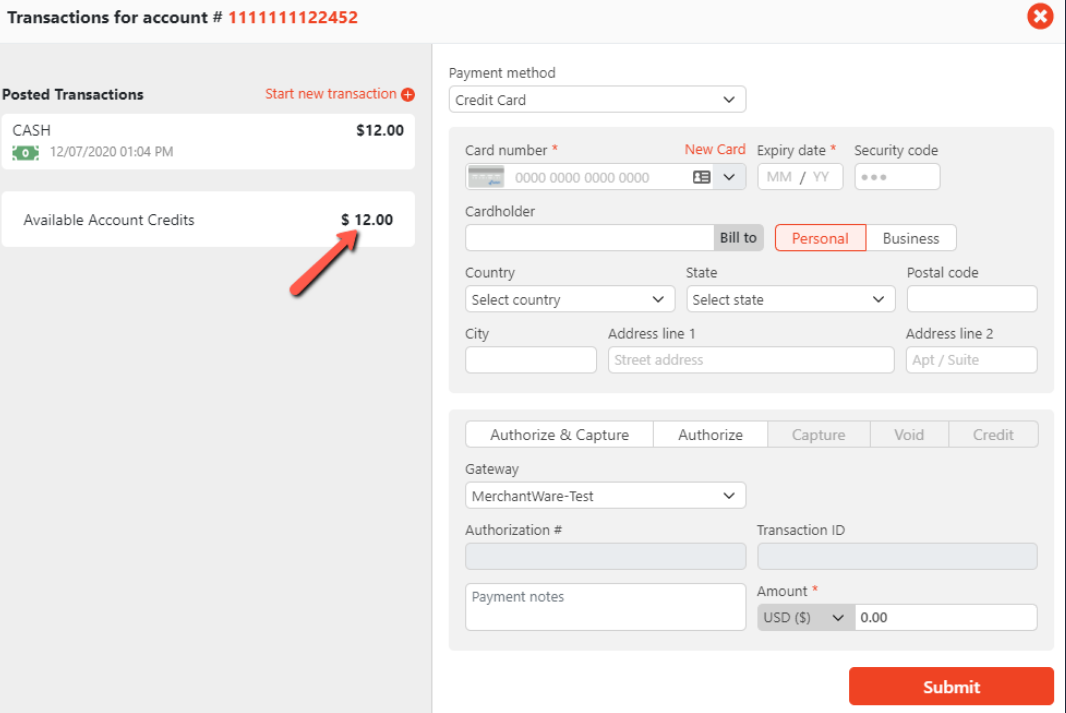The image size is (1066, 713).
Task: Expand the Select state dropdown
Action: click(x=790, y=299)
